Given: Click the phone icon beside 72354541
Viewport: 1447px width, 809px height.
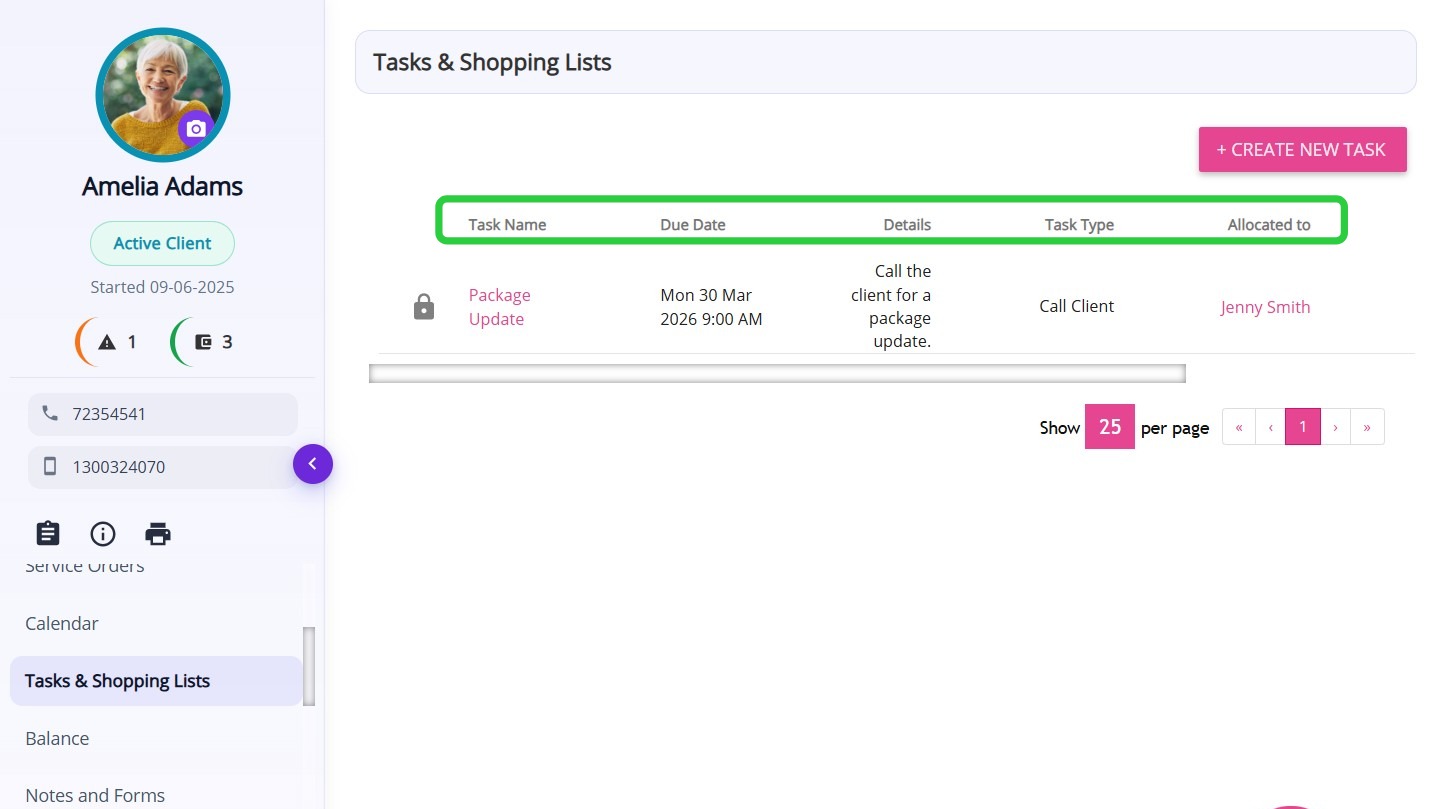Looking at the screenshot, I should (x=50, y=413).
